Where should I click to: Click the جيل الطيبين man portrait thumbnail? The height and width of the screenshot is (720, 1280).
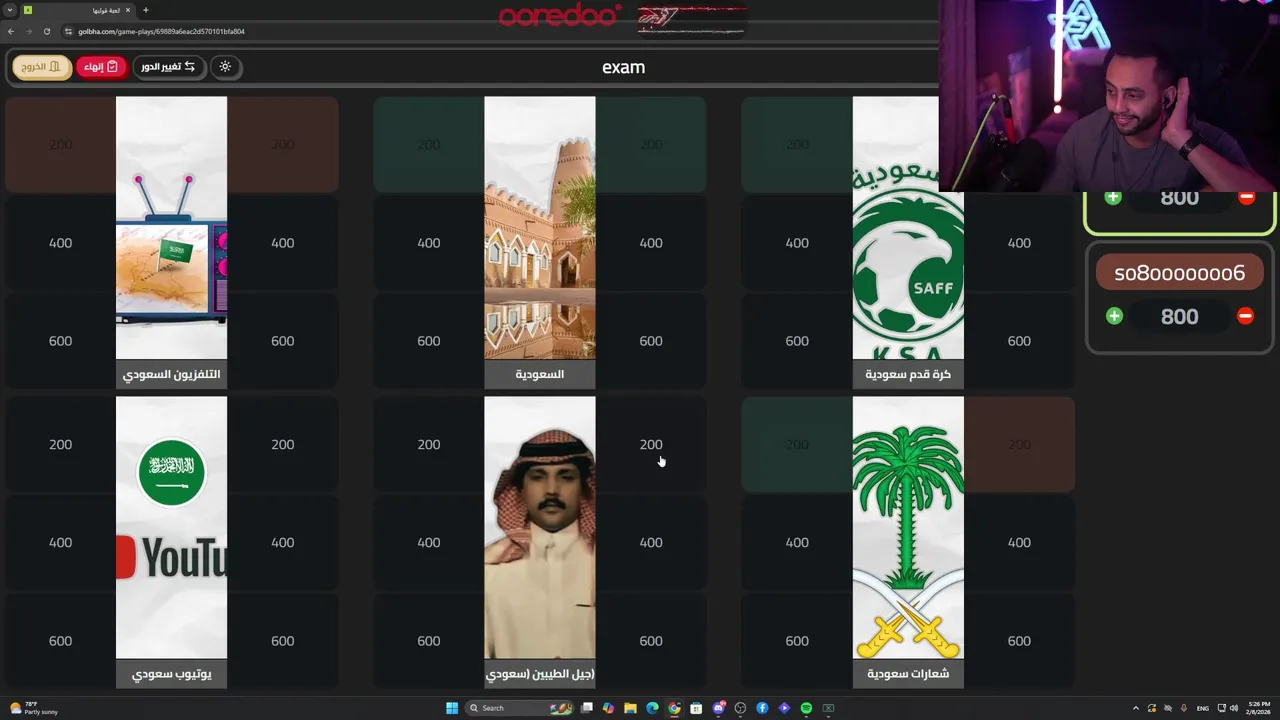[540, 528]
